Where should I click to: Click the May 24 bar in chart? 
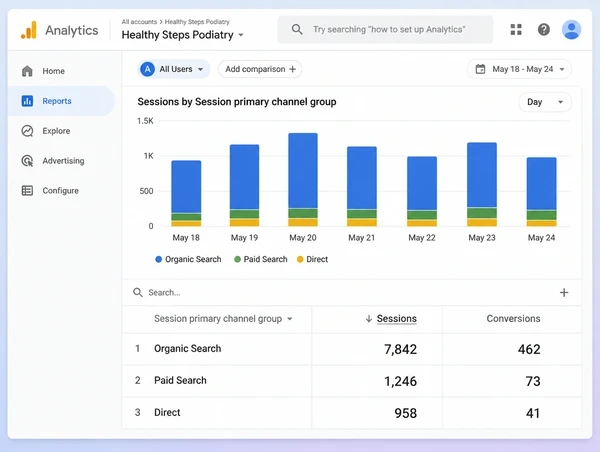[x=541, y=192]
